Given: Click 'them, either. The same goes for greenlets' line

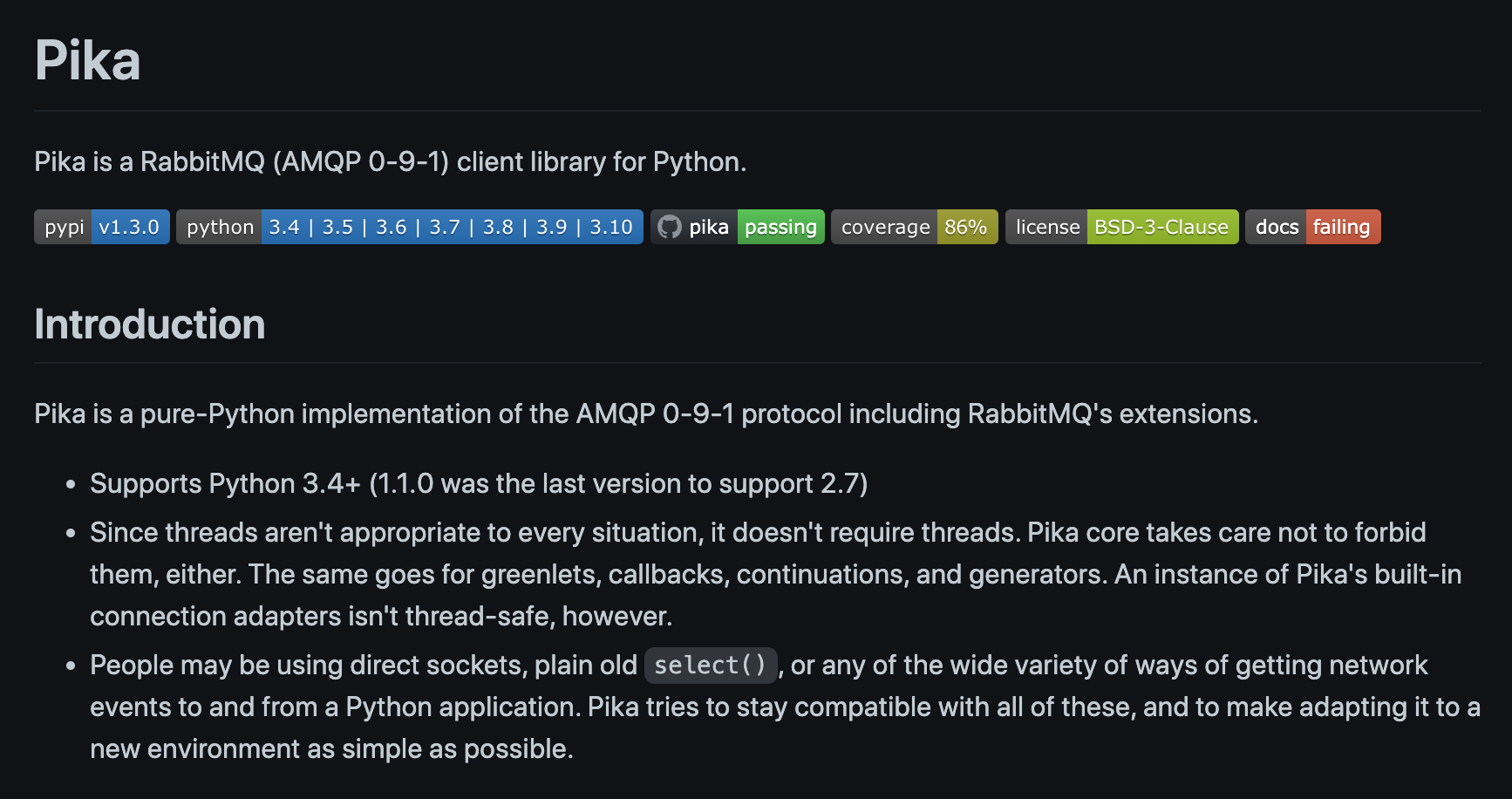Looking at the screenshot, I should pos(776,575).
